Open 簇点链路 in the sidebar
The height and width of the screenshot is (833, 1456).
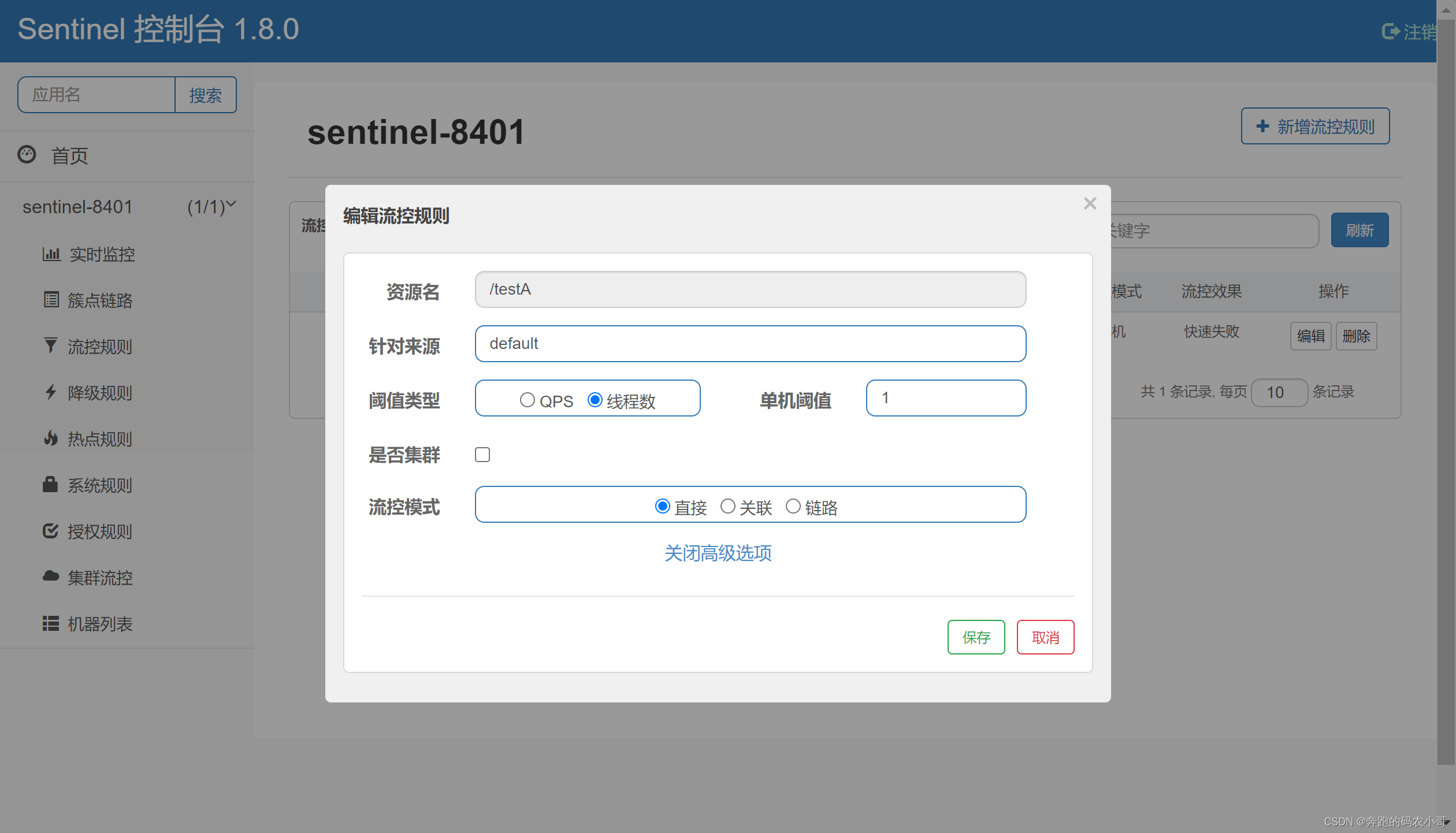point(100,300)
